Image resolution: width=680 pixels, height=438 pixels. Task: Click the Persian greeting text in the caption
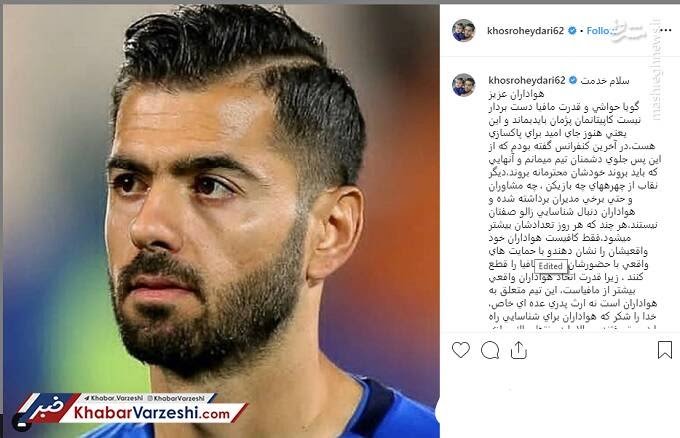[605, 81]
